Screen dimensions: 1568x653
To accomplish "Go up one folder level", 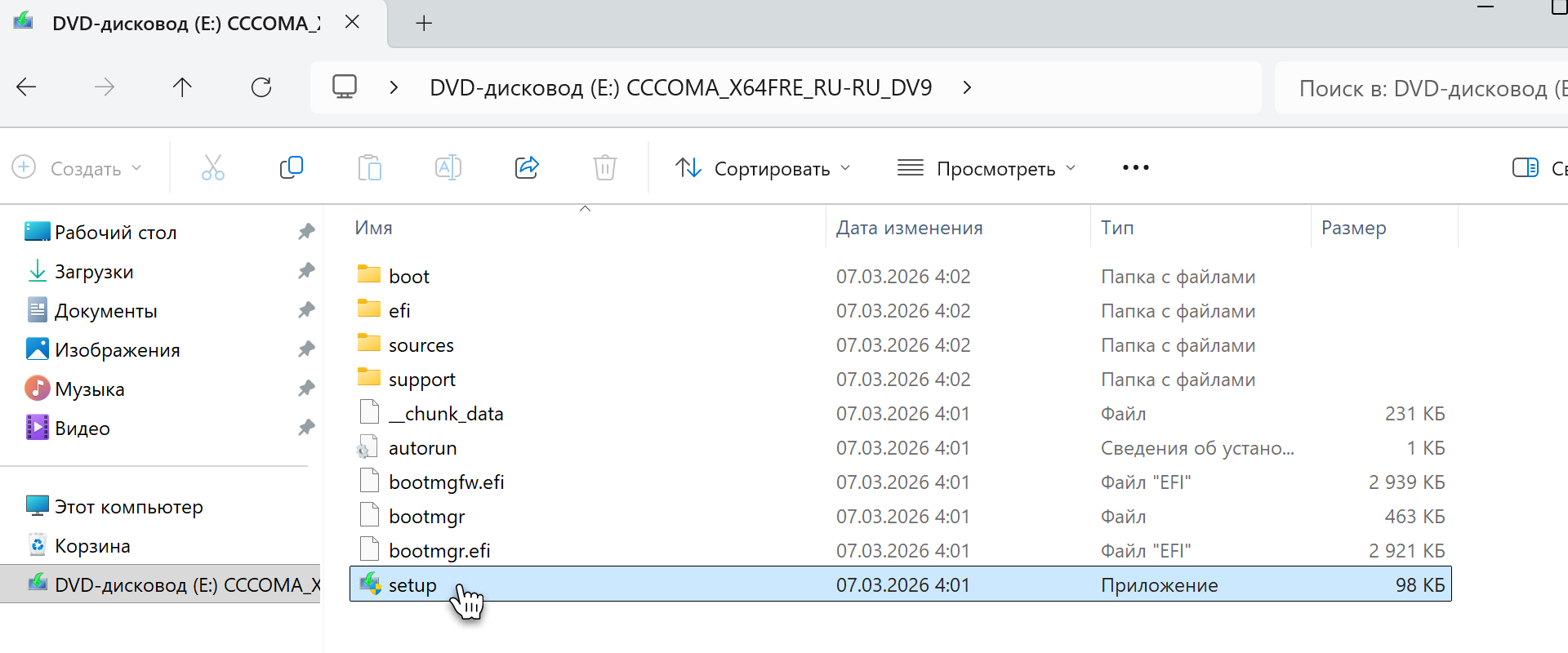I will [x=182, y=87].
